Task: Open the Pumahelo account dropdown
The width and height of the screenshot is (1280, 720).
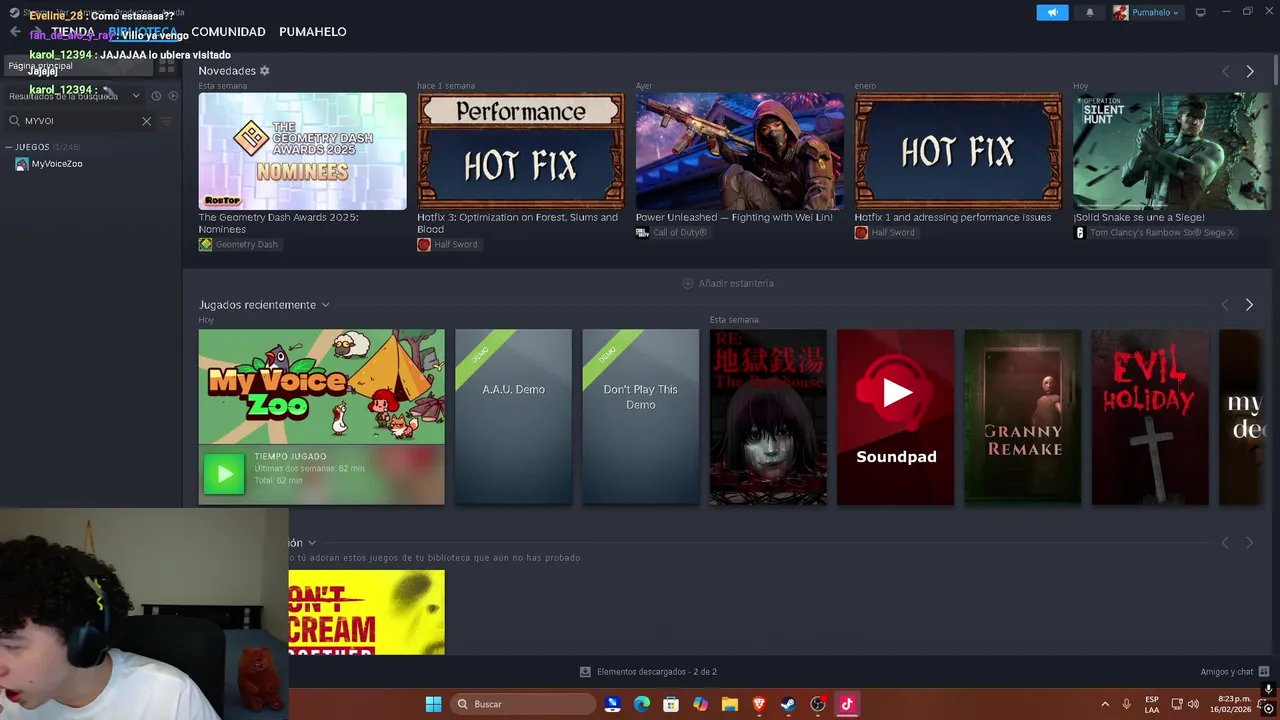Action: [1147, 12]
